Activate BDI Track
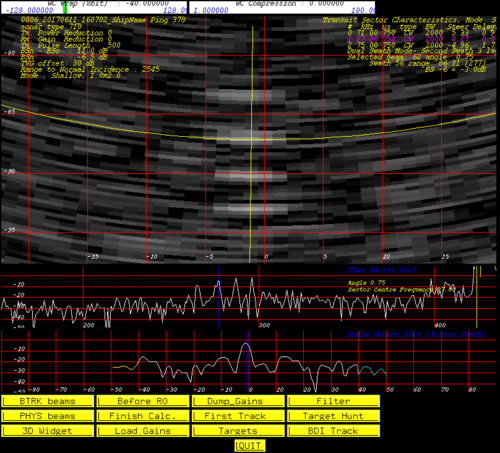 coord(333,431)
